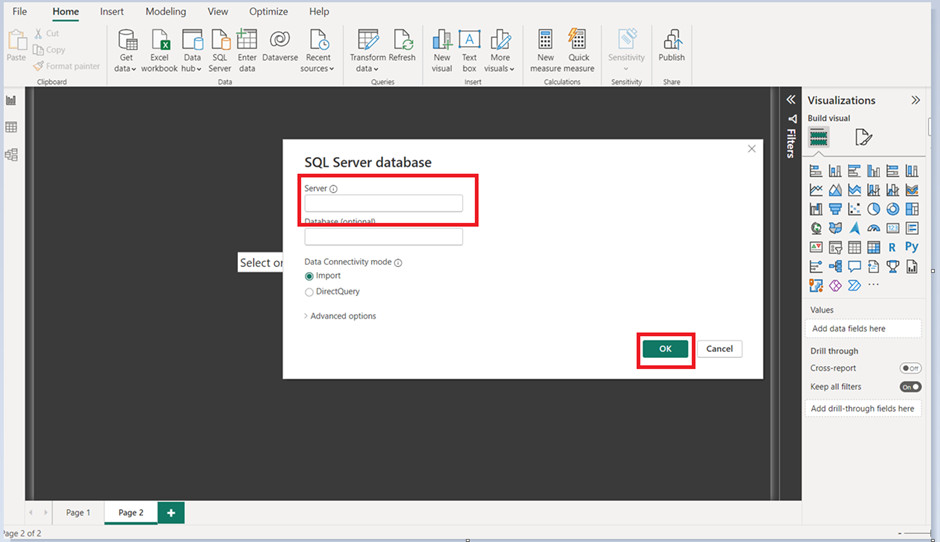Viewport: 940px width, 542px height.
Task: Click the Publish icon
Action: coord(671,40)
